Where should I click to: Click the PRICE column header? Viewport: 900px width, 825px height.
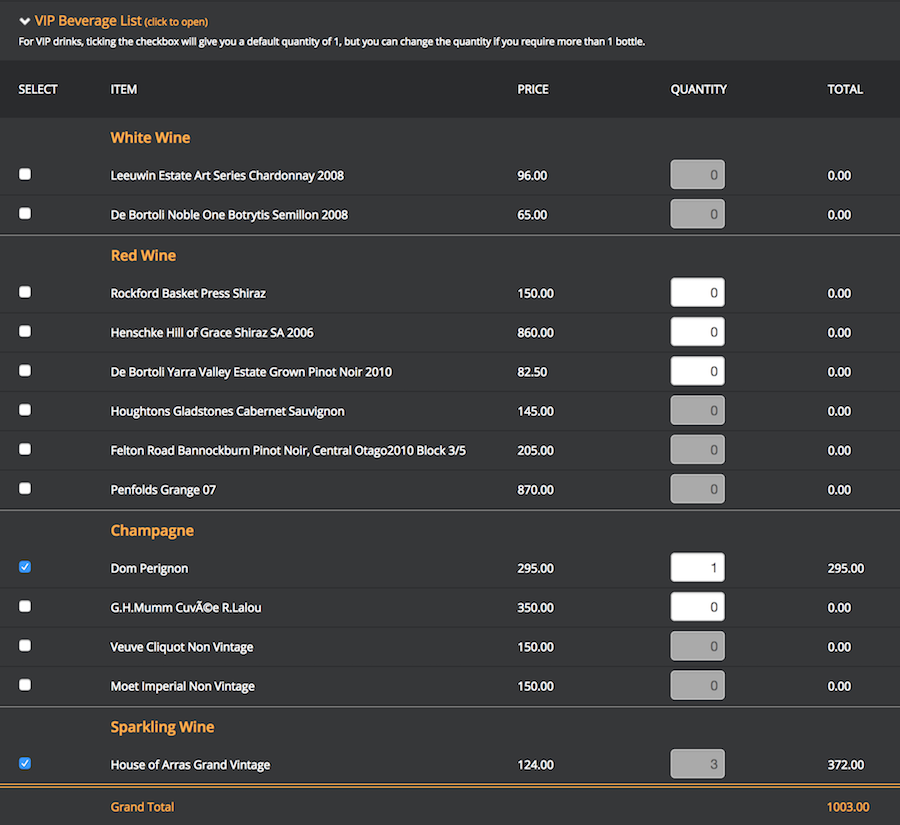pos(533,90)
